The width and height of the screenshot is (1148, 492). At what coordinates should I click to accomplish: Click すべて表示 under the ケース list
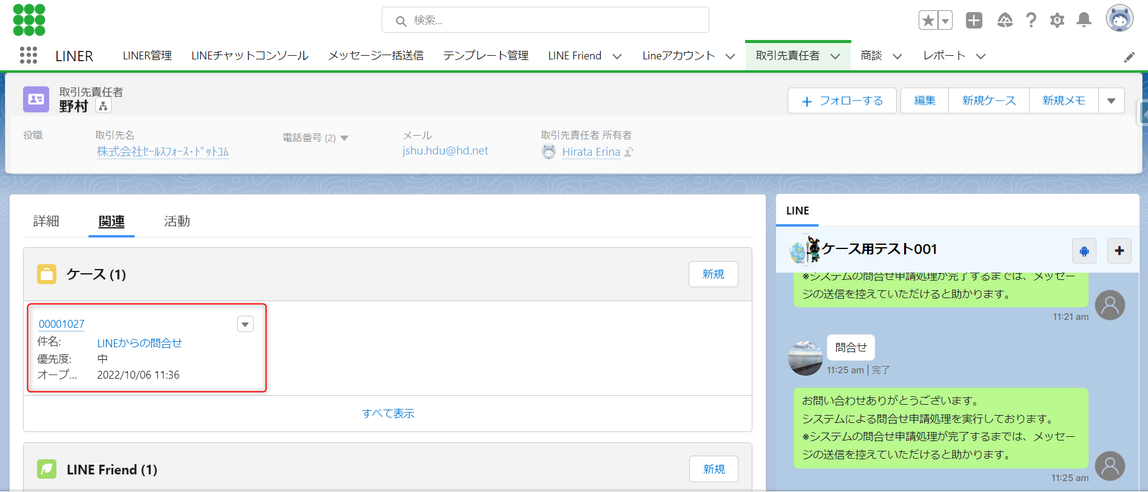[x=388, y=413]
